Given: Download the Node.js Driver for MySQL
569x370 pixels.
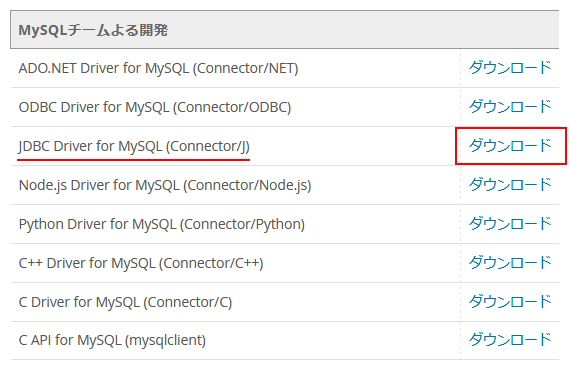Looking at the screenshot, I should (x=510, y=185).
